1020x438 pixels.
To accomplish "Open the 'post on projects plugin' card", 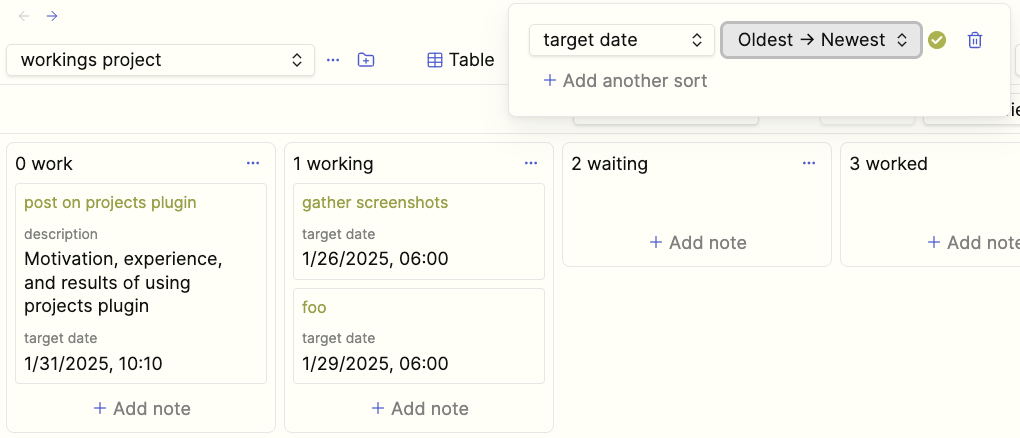I will click(x=141, y=284).
